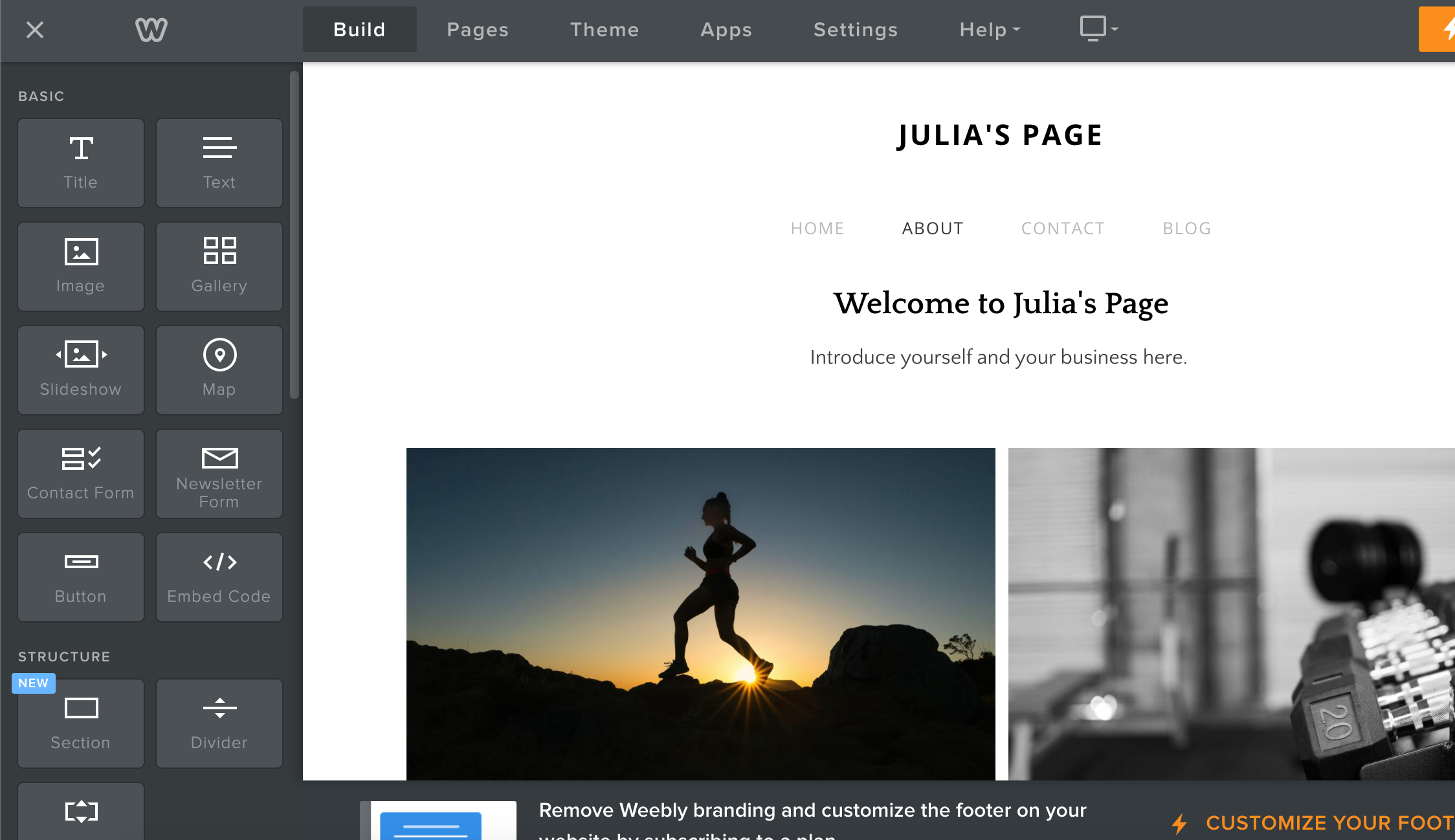Open the Help dropdown menu

(x=990, y=30)
